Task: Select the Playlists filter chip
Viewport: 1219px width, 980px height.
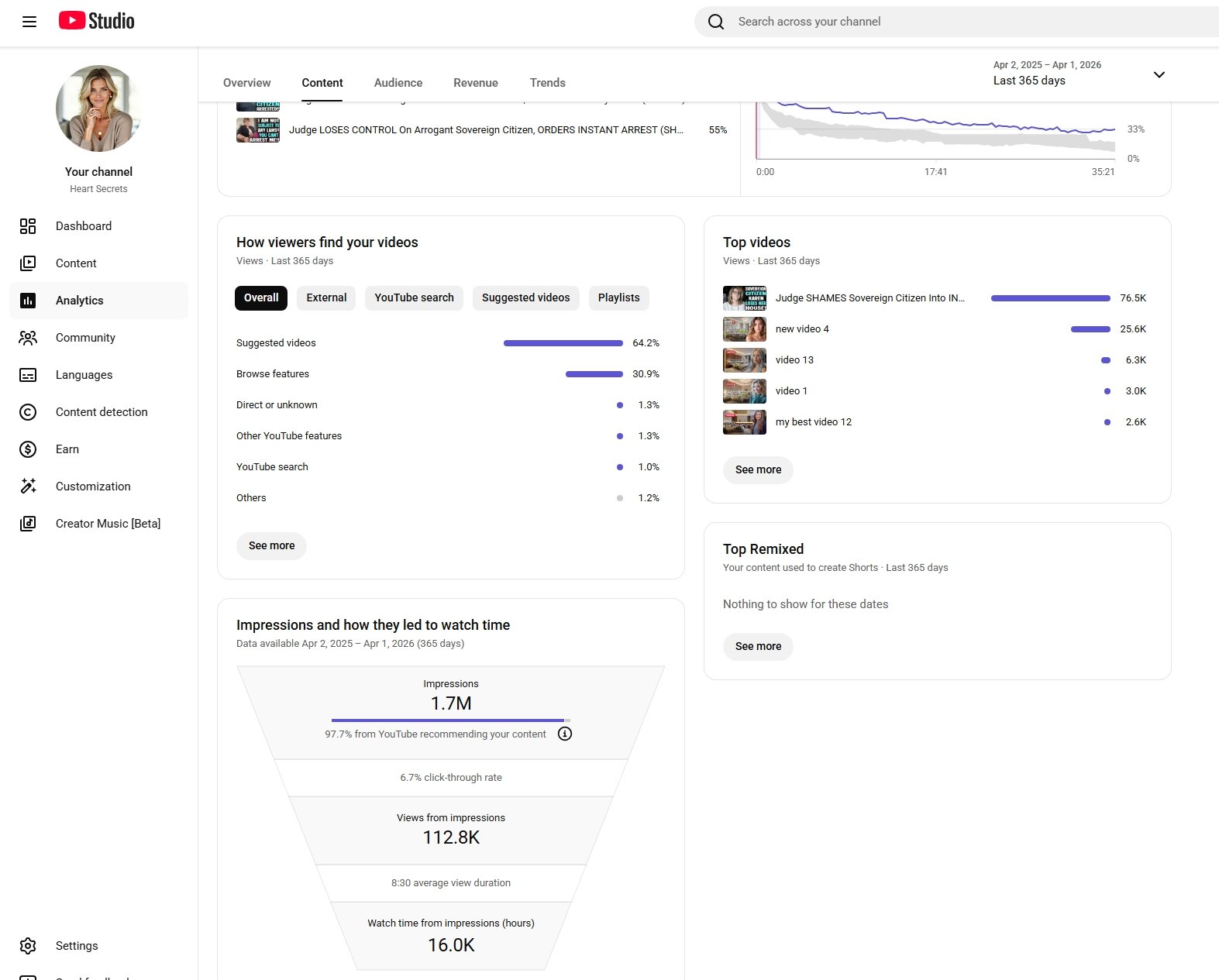Action: 618,298
